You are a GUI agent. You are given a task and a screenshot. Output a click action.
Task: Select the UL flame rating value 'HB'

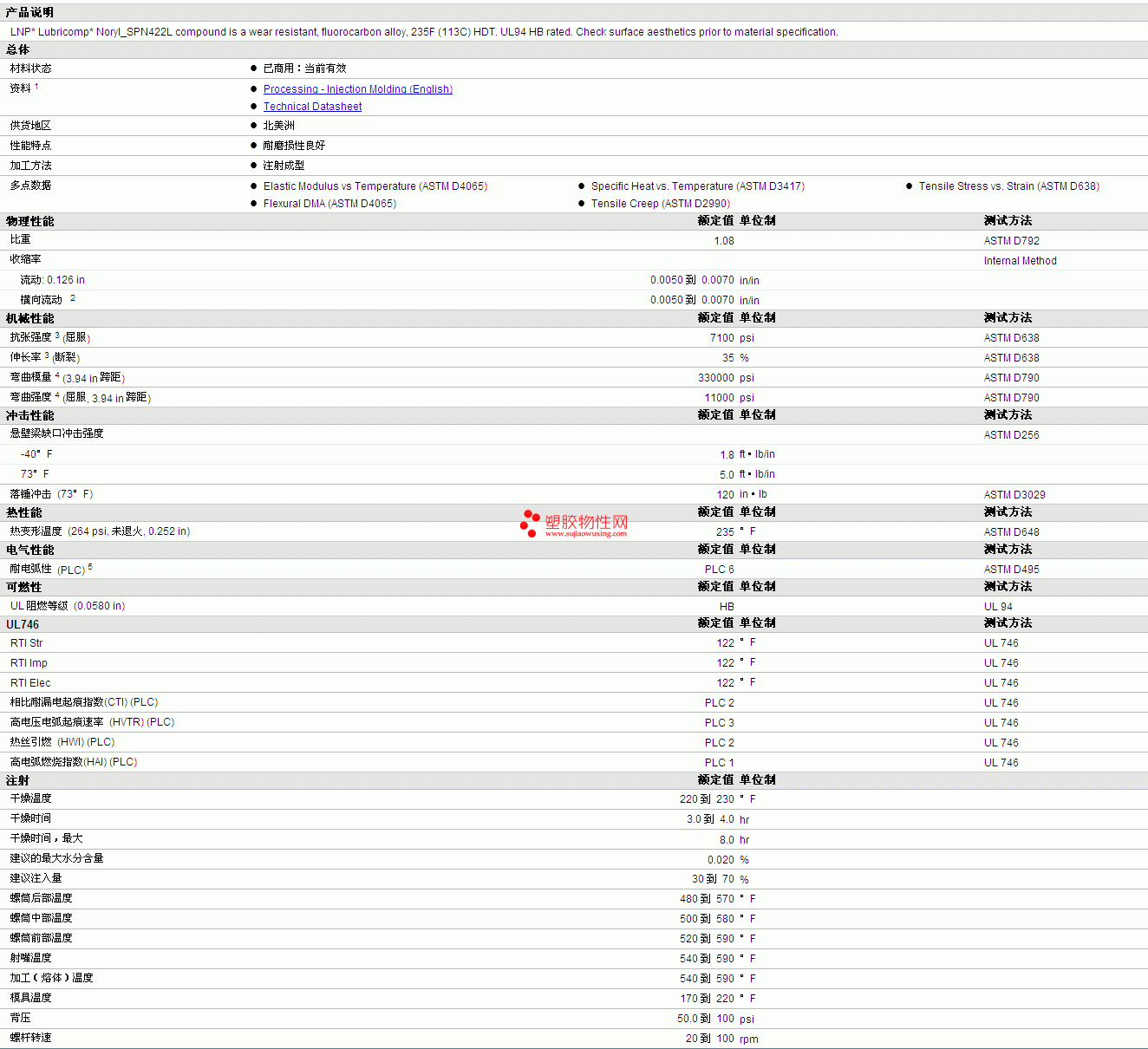[727, 607]
